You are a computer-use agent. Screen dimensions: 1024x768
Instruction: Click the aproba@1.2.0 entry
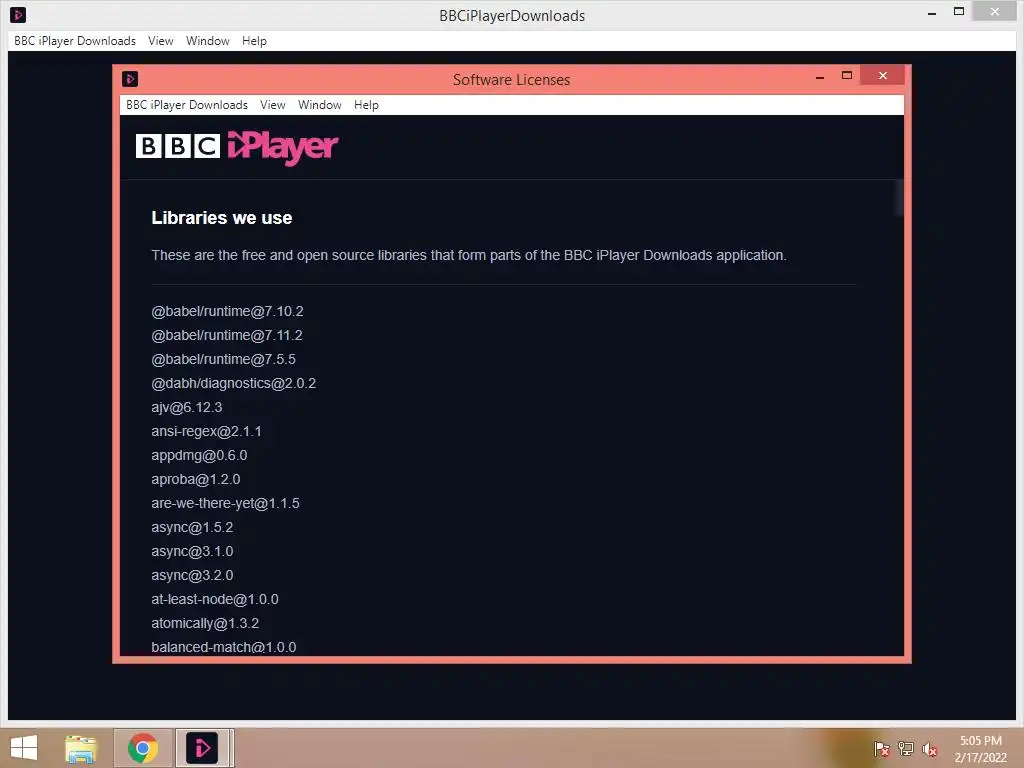coord(196,479)
